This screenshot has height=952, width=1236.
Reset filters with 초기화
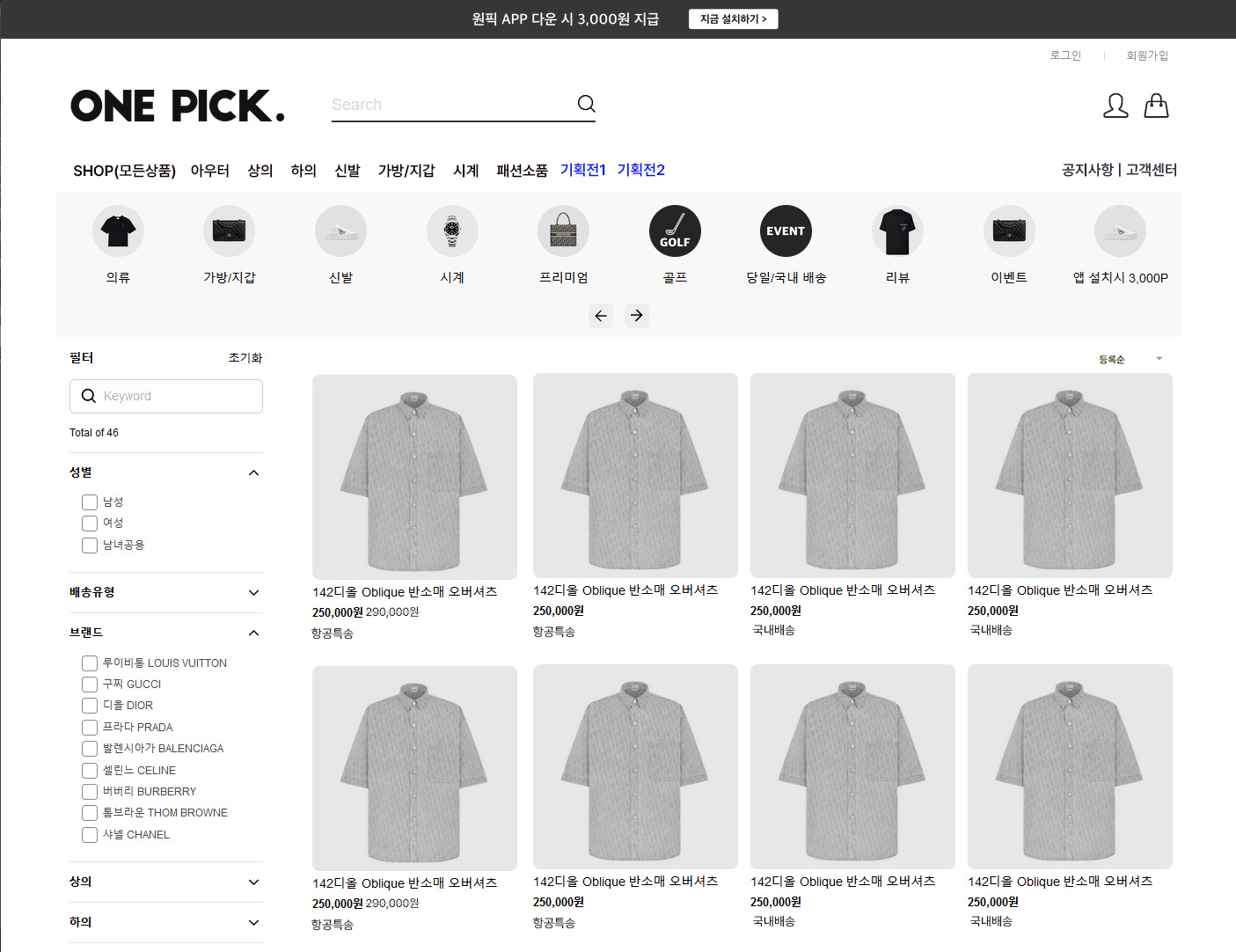(x=245, y=358)
